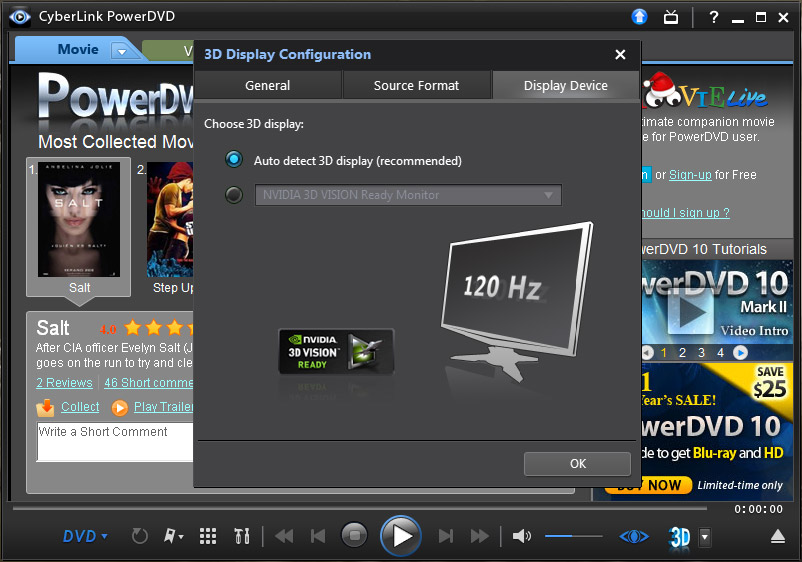
Task: Play the PowerDVD 10 Video Intro tutorial
Action: point(690,311)
